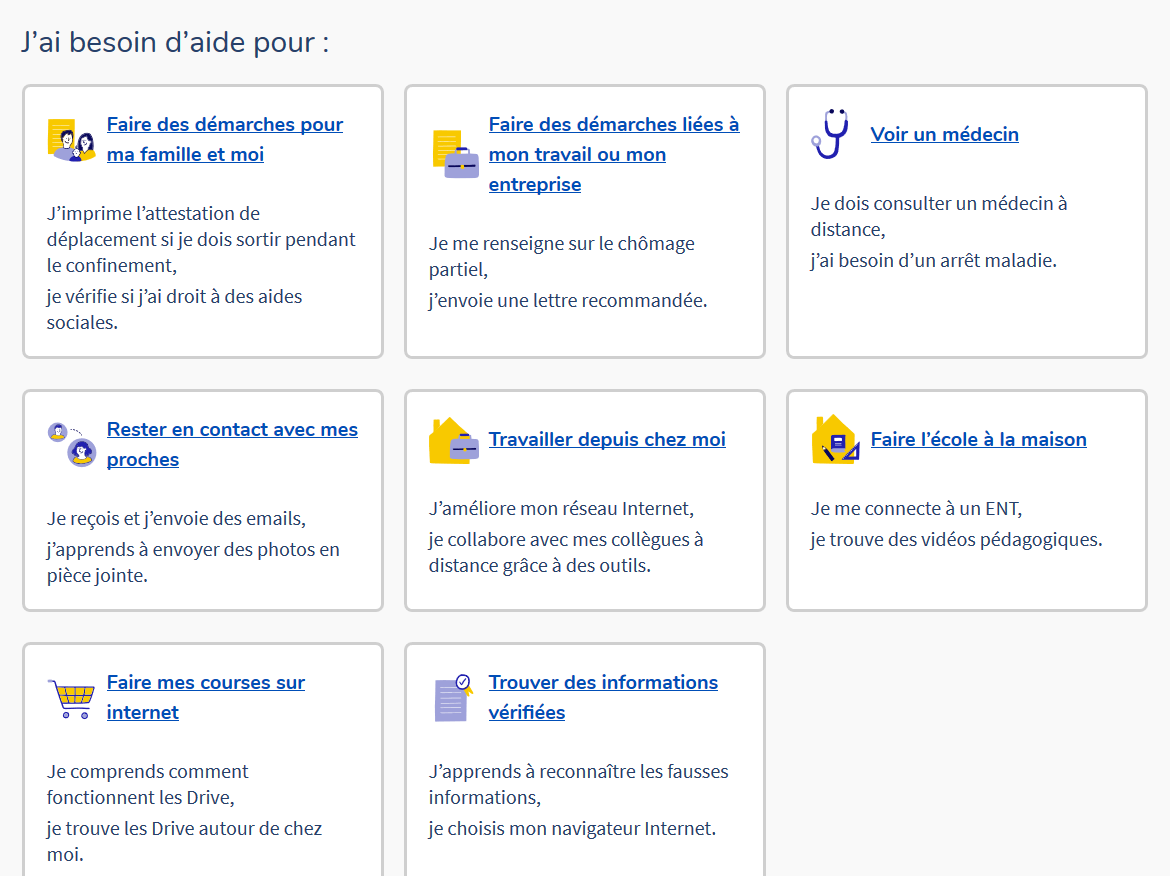Open the 'Faire l'école à la maison' link
1170x876 pixels.
(978, 439)
